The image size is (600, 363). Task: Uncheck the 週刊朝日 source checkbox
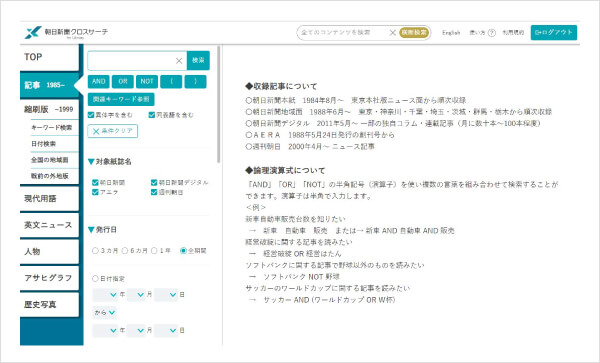[154, 192]
